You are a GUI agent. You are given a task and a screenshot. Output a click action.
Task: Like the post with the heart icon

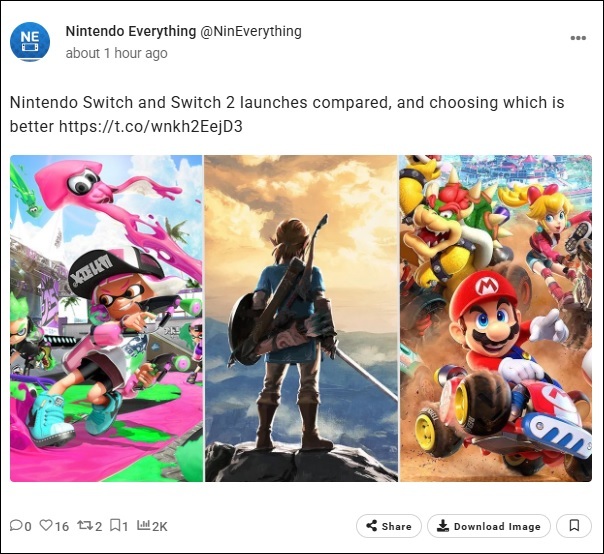pos(46,525)
